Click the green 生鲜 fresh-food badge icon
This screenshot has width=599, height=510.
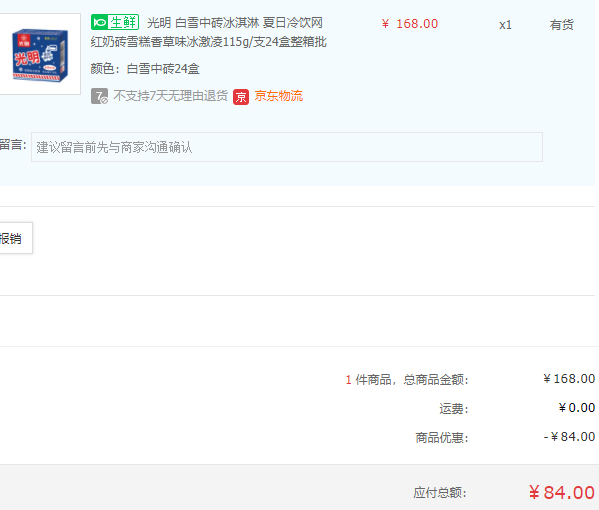115,22
